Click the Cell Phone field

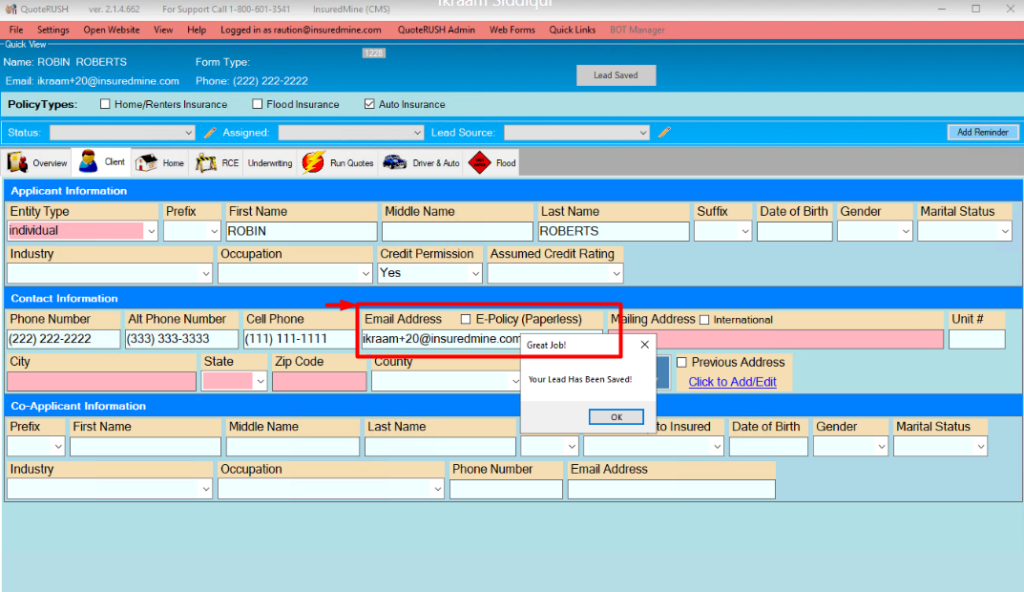tap(299, 339)
